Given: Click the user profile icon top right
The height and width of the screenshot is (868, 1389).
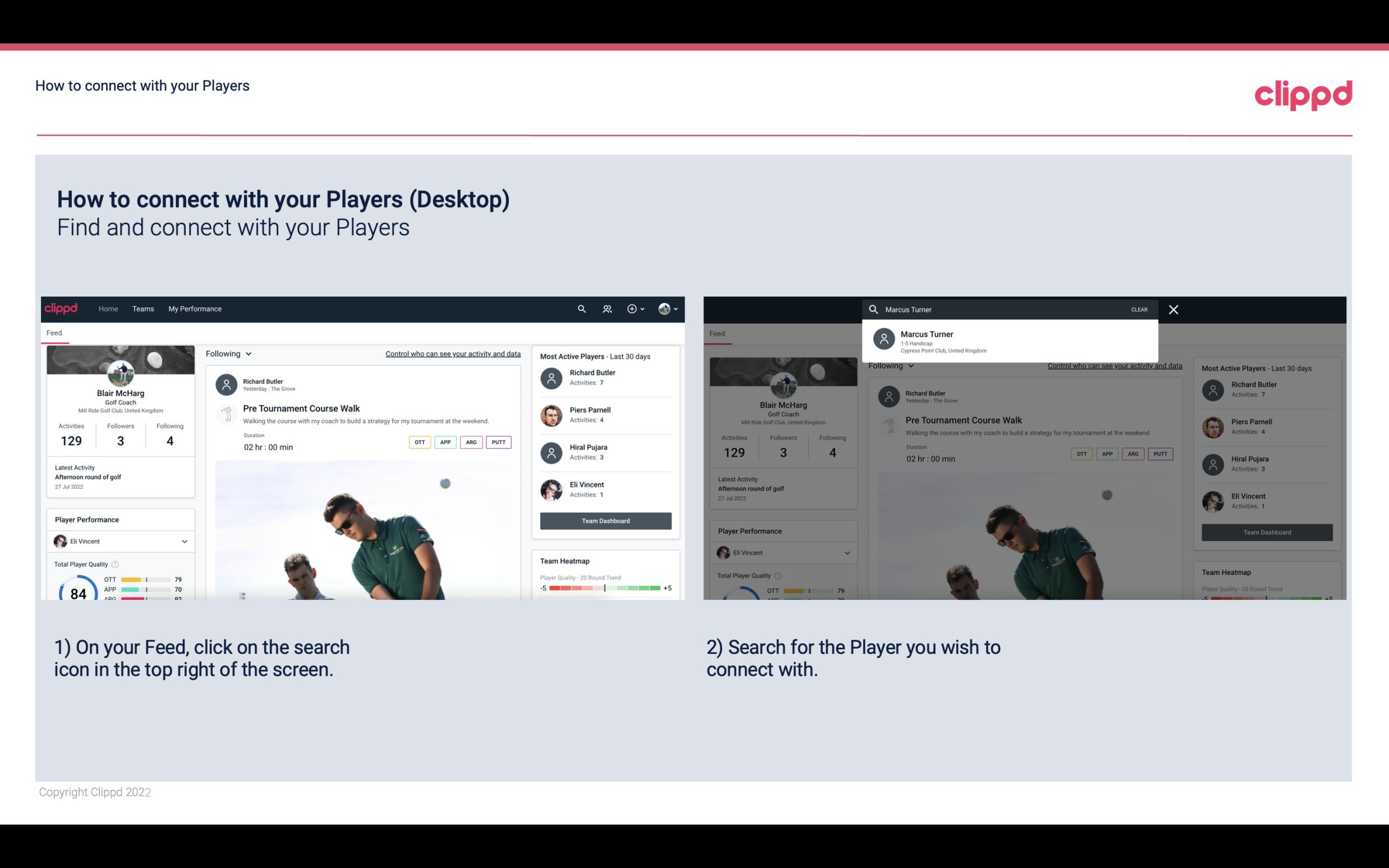Looking at the screenshot, I should (665, 308).
